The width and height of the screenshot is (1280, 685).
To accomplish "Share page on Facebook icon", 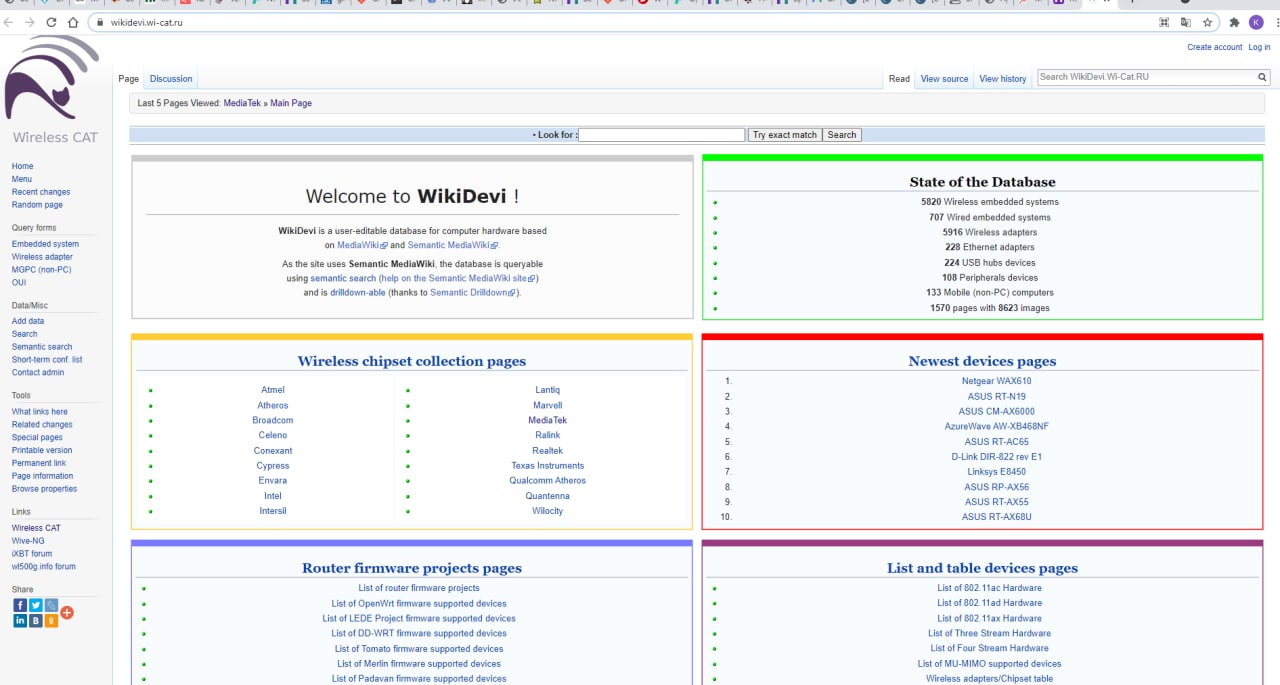I will coord(20,605).
